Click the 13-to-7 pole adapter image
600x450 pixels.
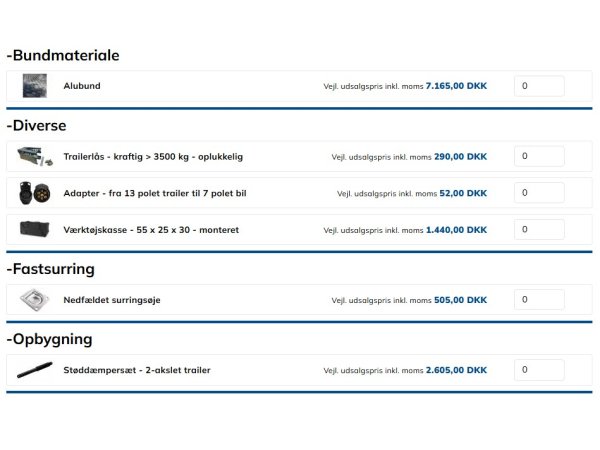(34, 193)
